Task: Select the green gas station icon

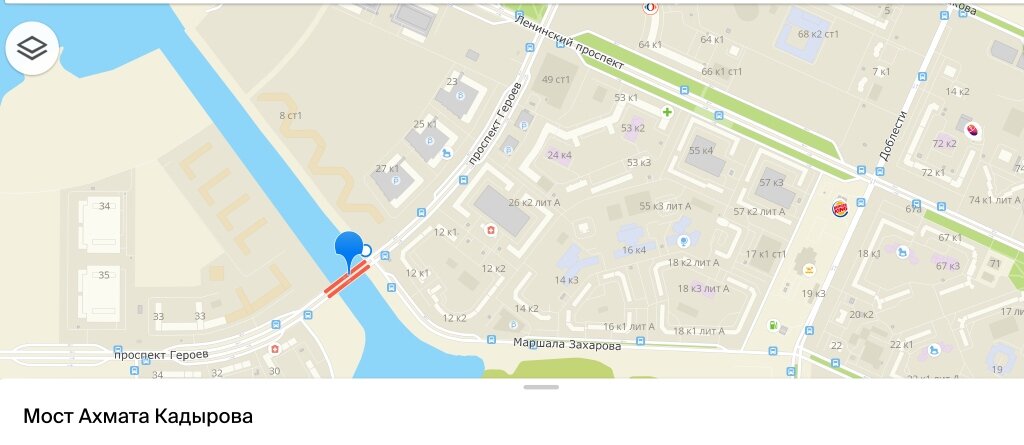Action: tap(773, 325)
